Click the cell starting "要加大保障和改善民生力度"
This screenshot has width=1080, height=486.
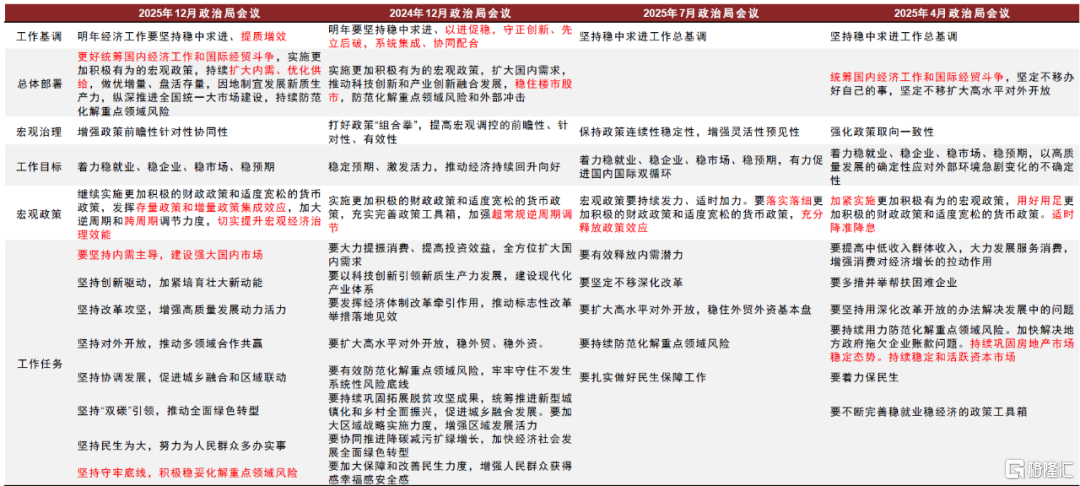[450, 472]
